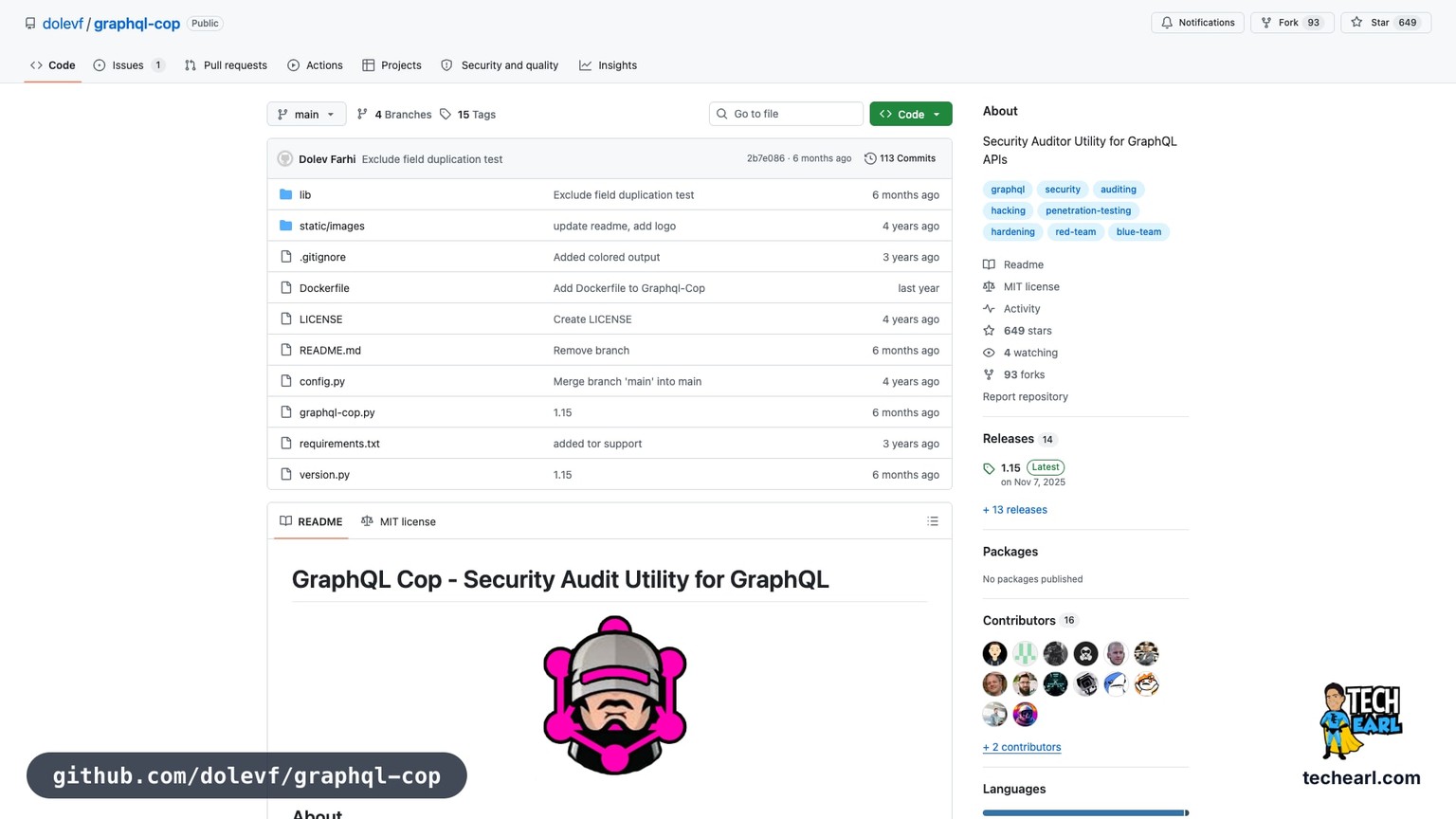This screenshot has height=819, width=1456.
Task: Open the Projects tab
Action: click(391, 65)
